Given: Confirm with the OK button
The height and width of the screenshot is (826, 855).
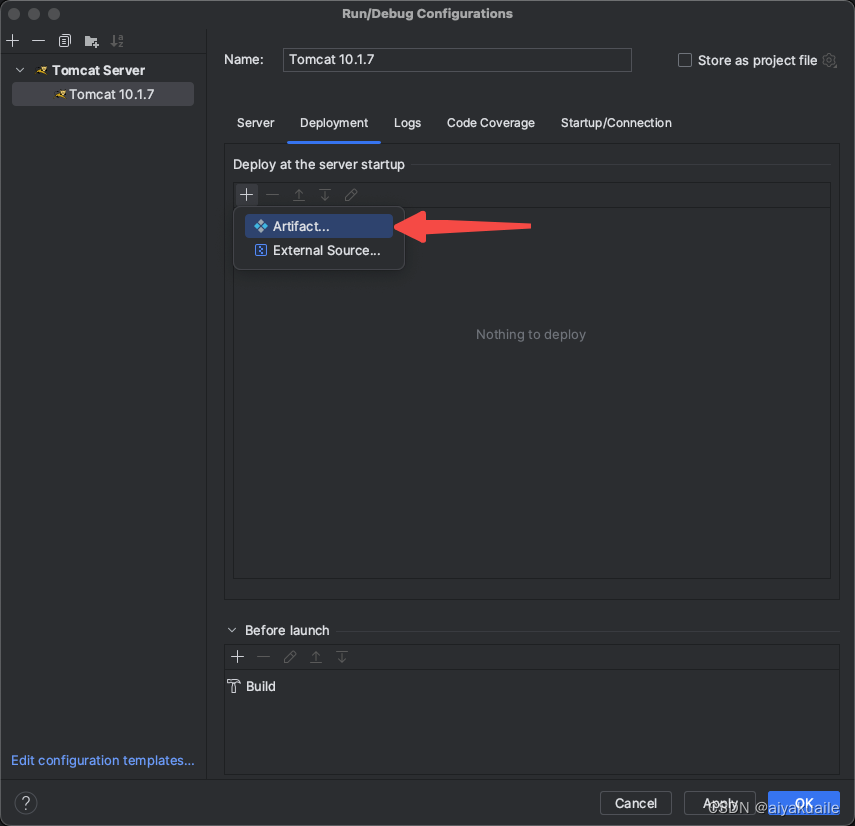Looking at the screenshot, I should (804, 803).
